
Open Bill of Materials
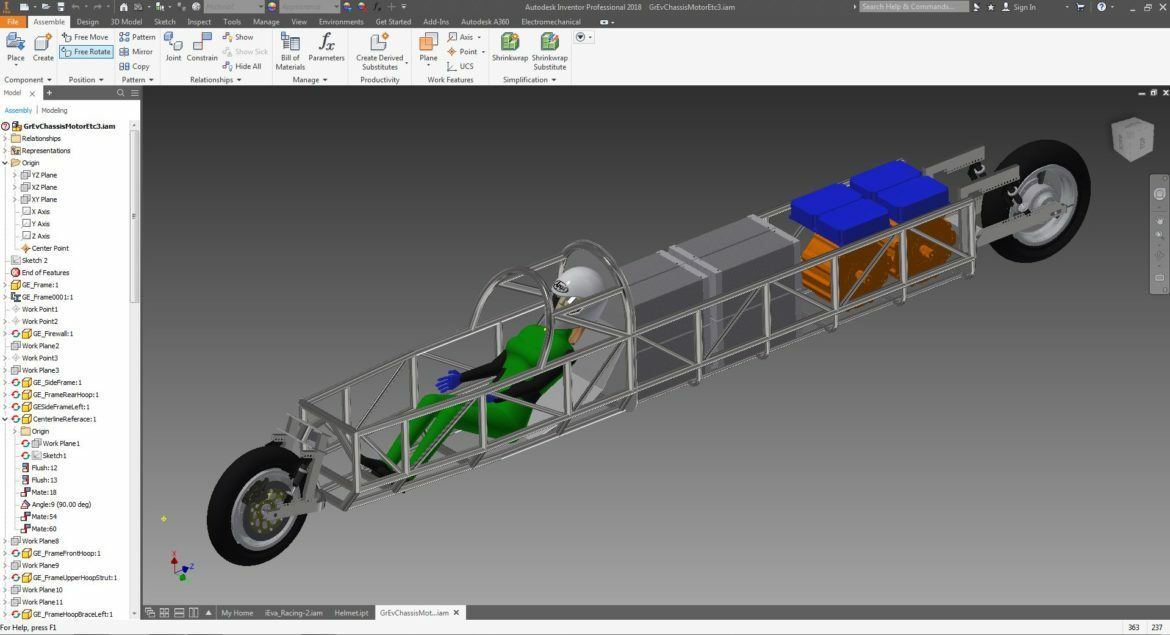[290, 42]
